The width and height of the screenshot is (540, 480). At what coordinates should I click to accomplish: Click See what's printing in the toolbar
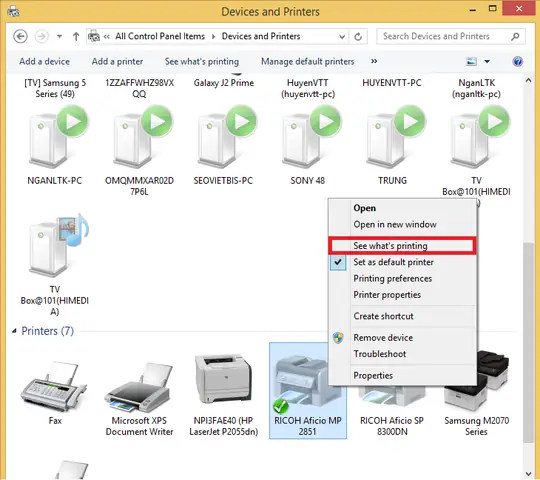(202, 62)
